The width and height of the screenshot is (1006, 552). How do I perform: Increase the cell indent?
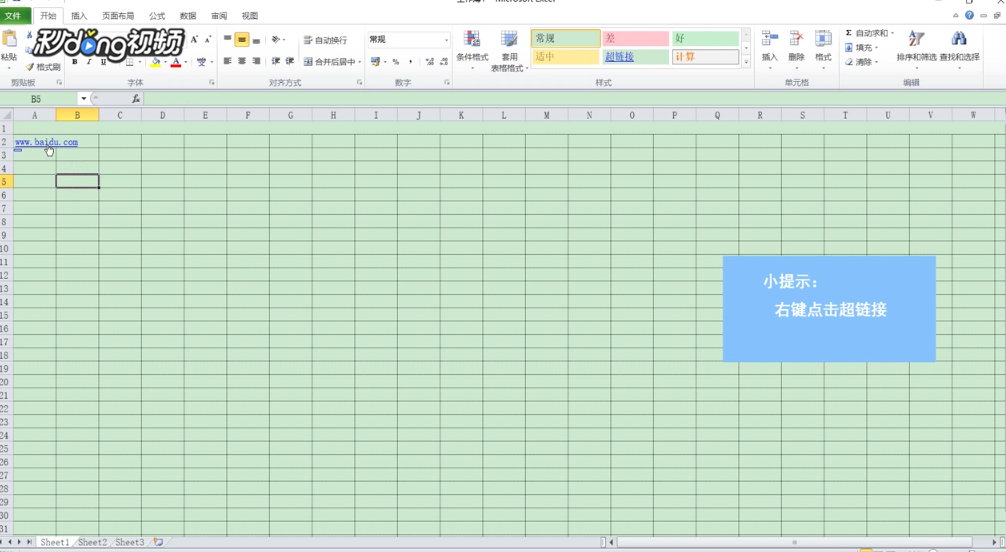pos(289,61)
